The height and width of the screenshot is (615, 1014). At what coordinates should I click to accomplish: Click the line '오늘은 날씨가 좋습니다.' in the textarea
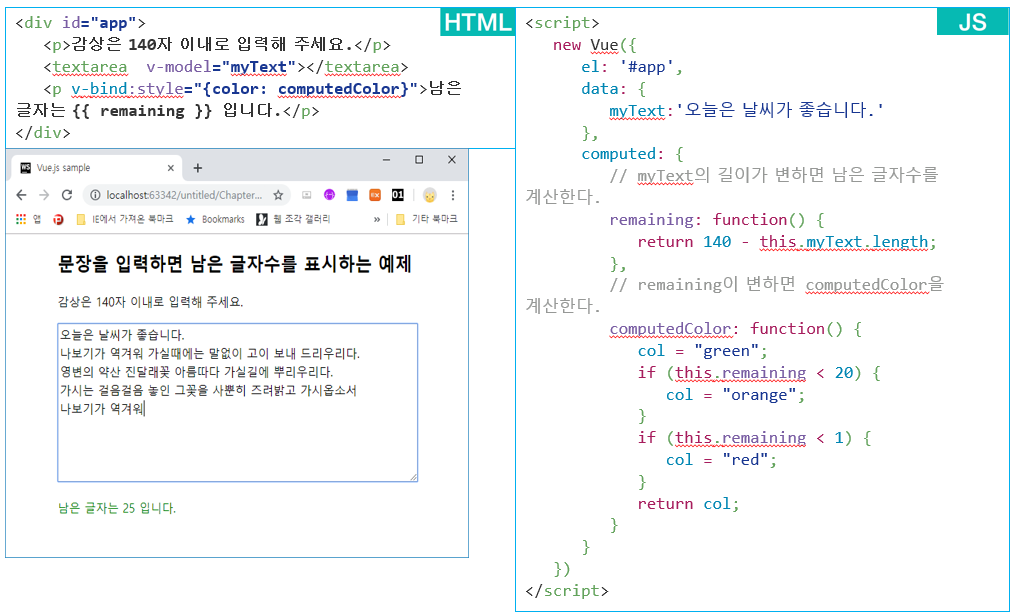(123, 335)
